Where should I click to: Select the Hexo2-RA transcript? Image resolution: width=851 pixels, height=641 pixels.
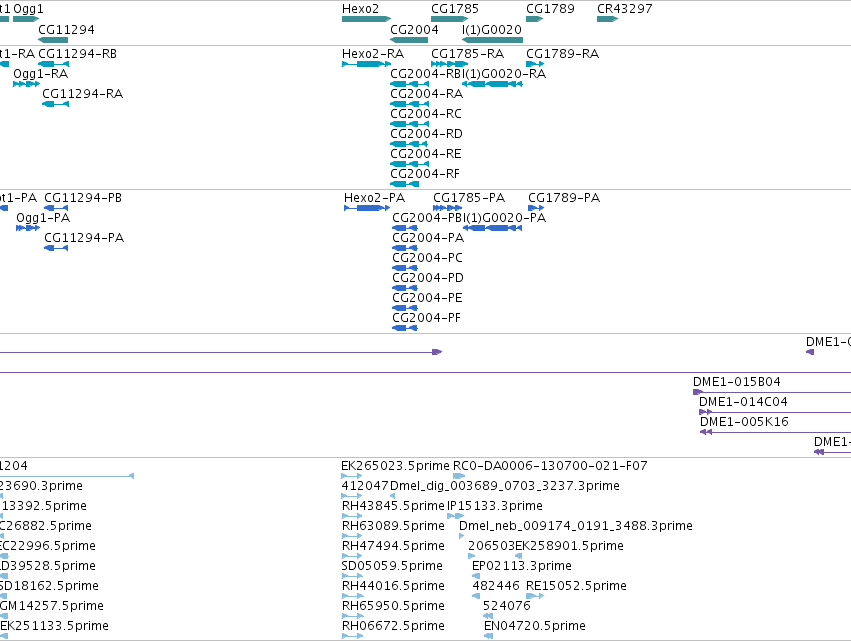point(366,64)
